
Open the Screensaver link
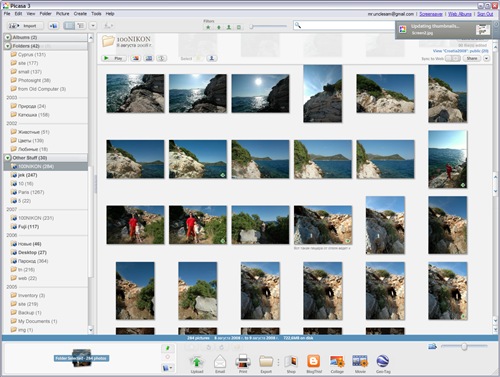click(x=431, y=14)
